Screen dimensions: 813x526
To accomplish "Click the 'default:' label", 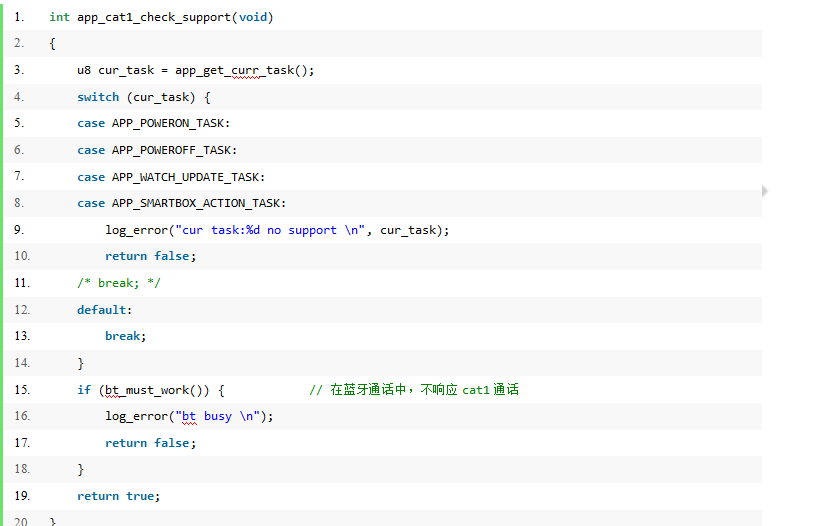I will point(105,310).
